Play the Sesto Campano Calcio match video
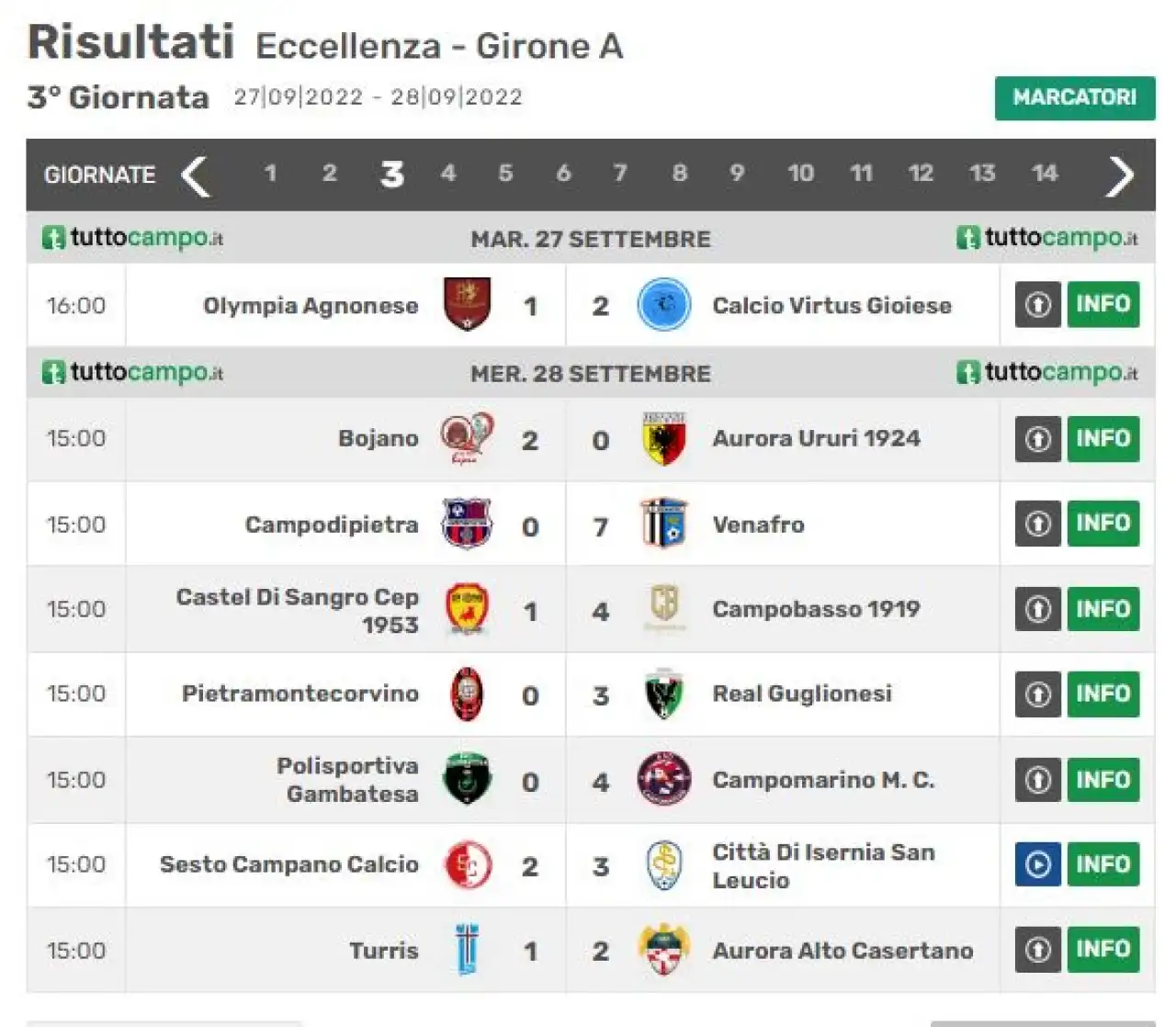The height and width of the screenshot is (1027, 1176). pos(1038,863)
